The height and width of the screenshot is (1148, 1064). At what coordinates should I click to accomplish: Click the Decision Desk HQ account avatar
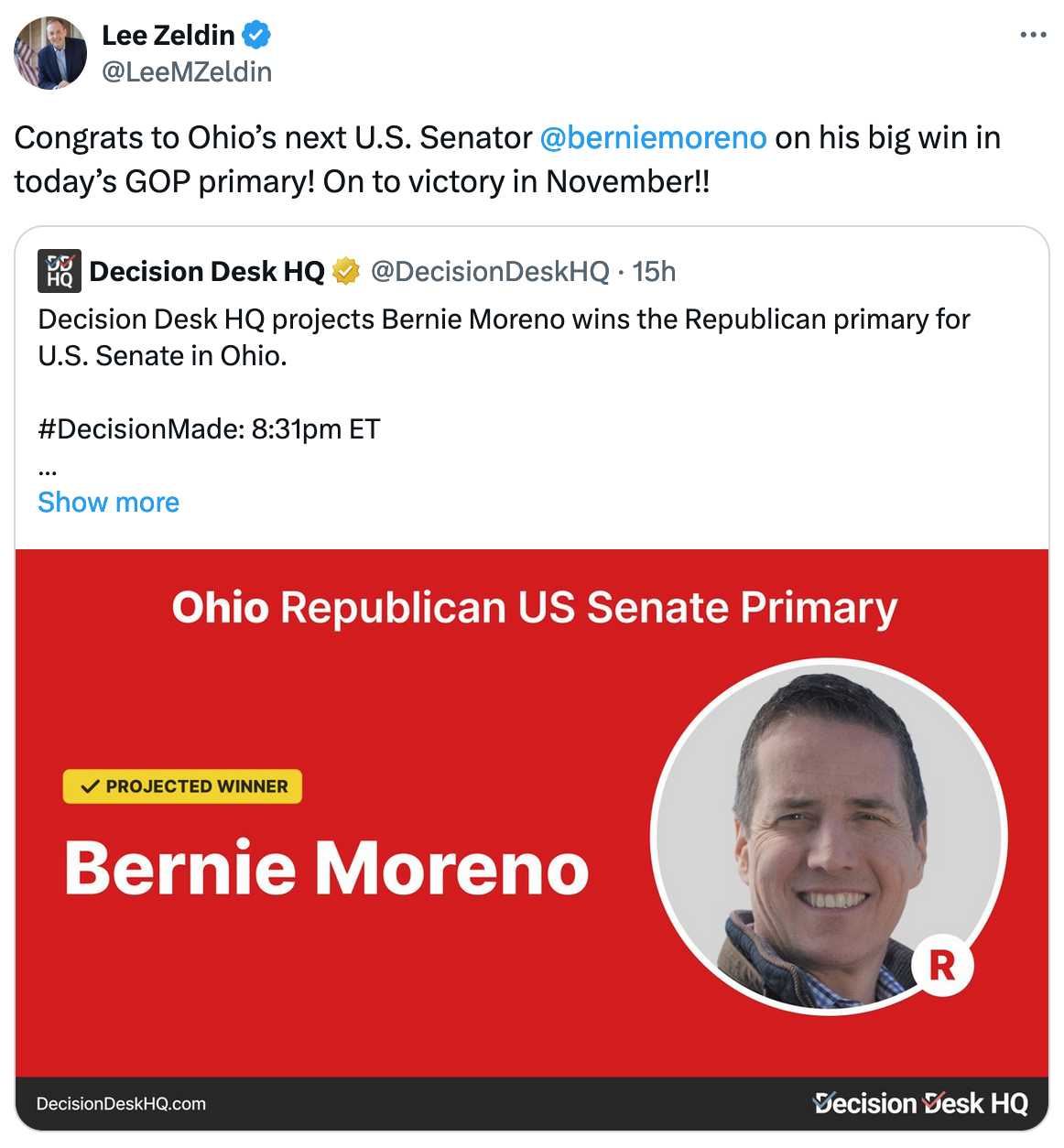tap(60, 271)
